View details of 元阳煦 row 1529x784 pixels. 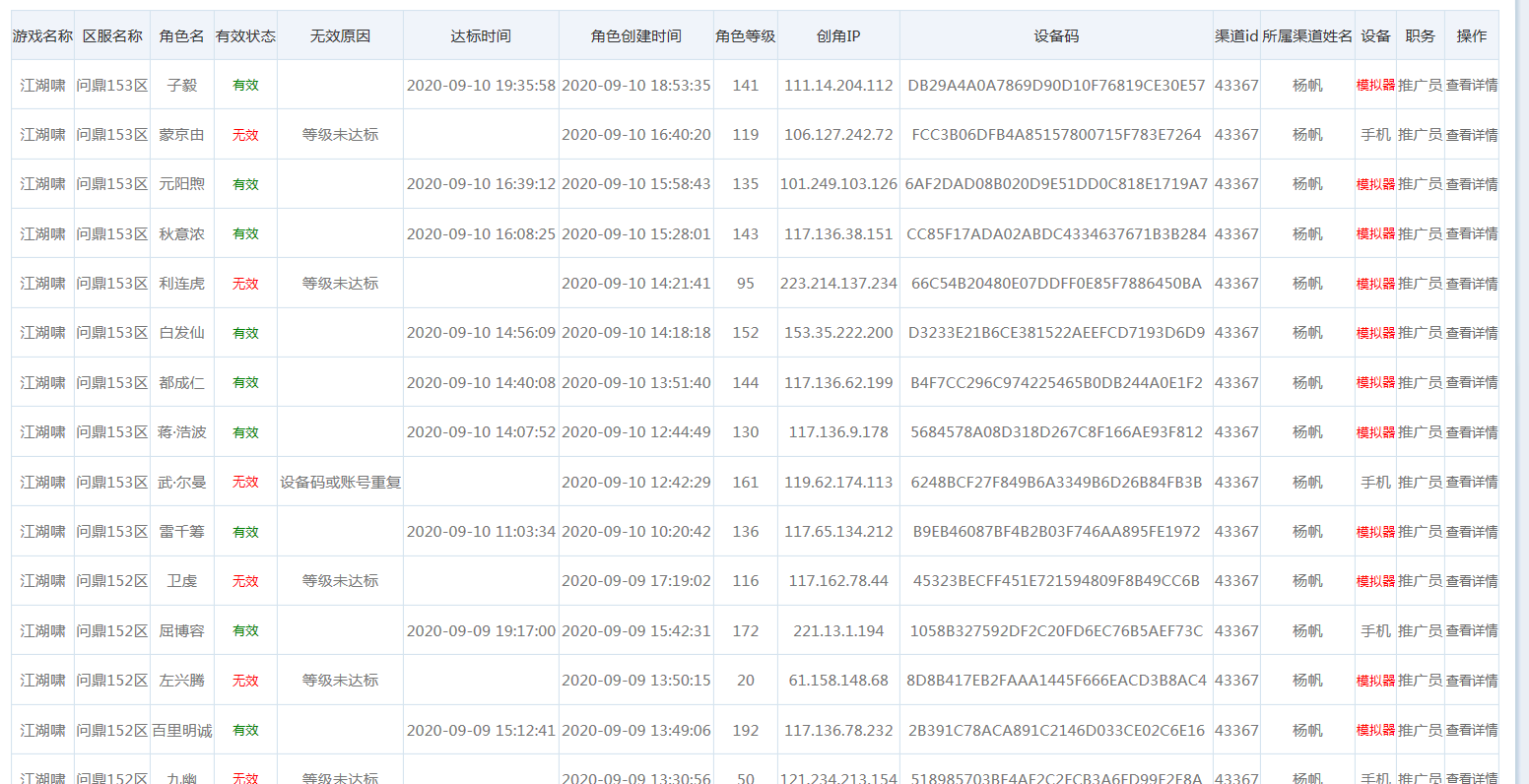click(1471, 184)
